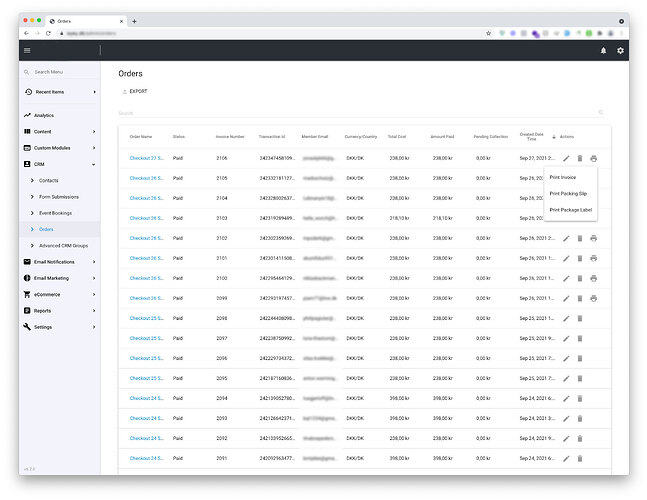
Task: Delete order with invoice number 2097
Action: (x=580, y=338)
